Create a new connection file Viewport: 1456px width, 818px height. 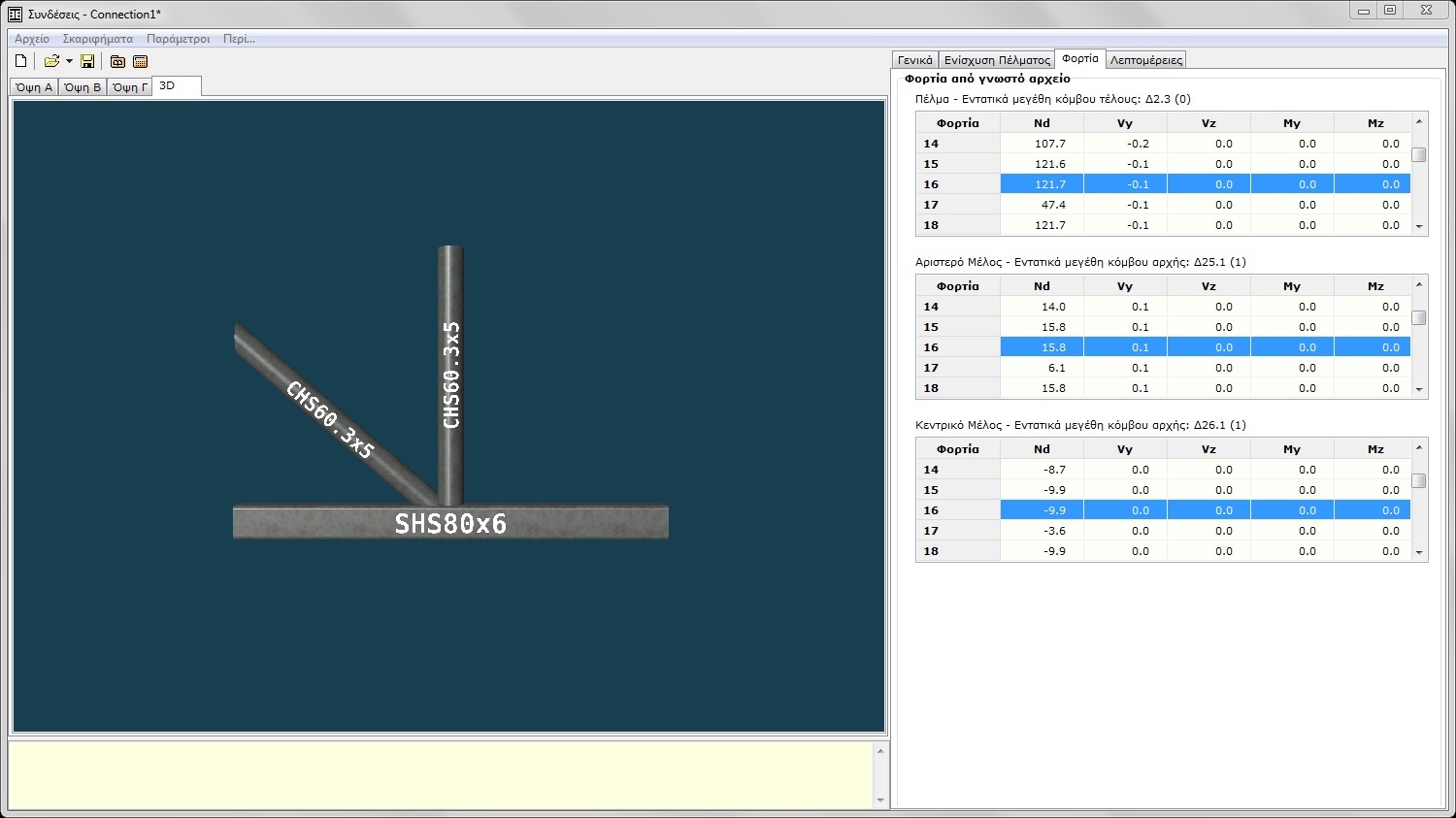click(x=21, y=61)
